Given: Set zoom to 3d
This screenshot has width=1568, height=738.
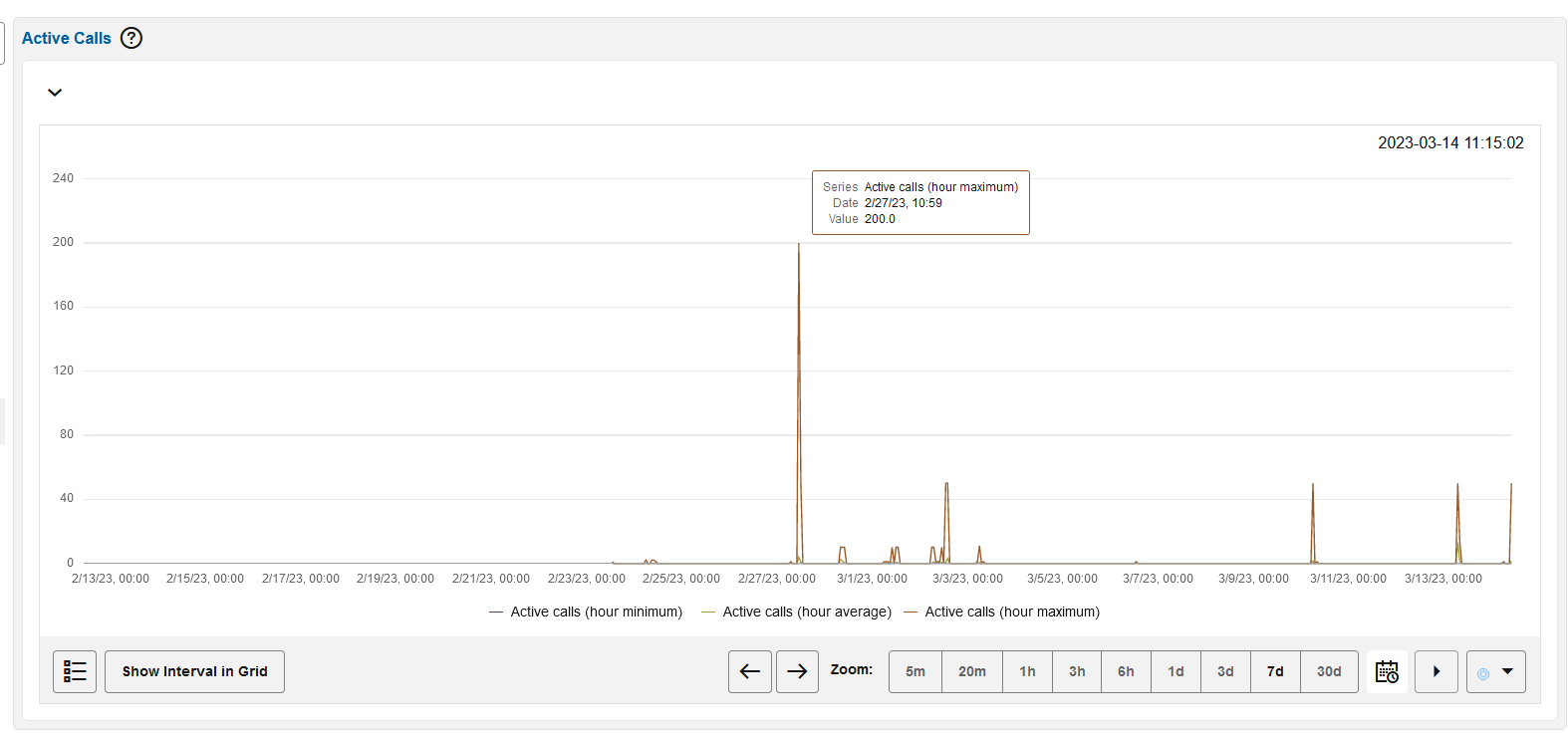Looking at the screenshot, I should (x=1225, y=671).
